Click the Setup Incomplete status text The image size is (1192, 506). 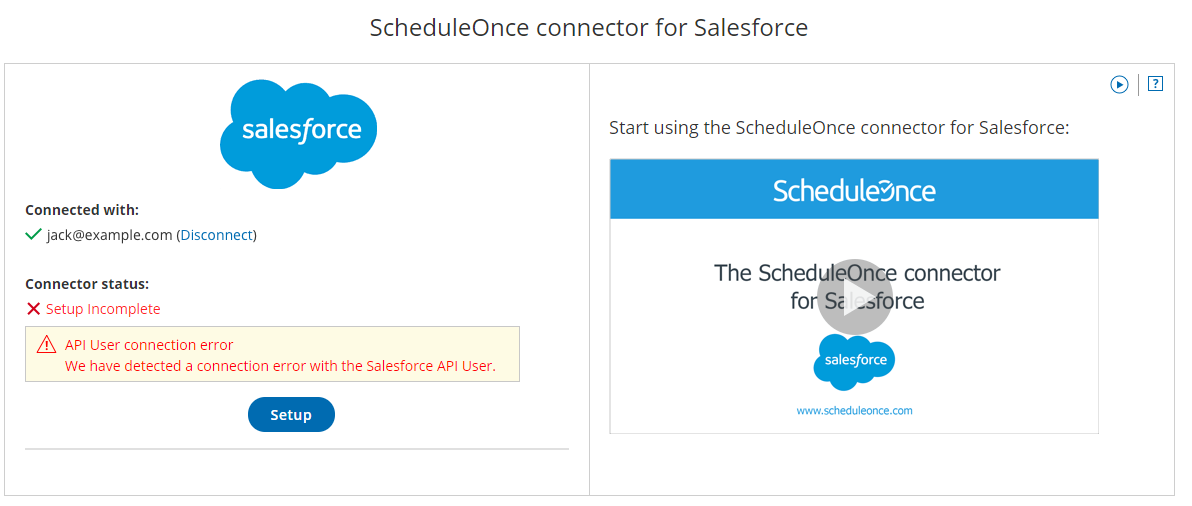103,309
